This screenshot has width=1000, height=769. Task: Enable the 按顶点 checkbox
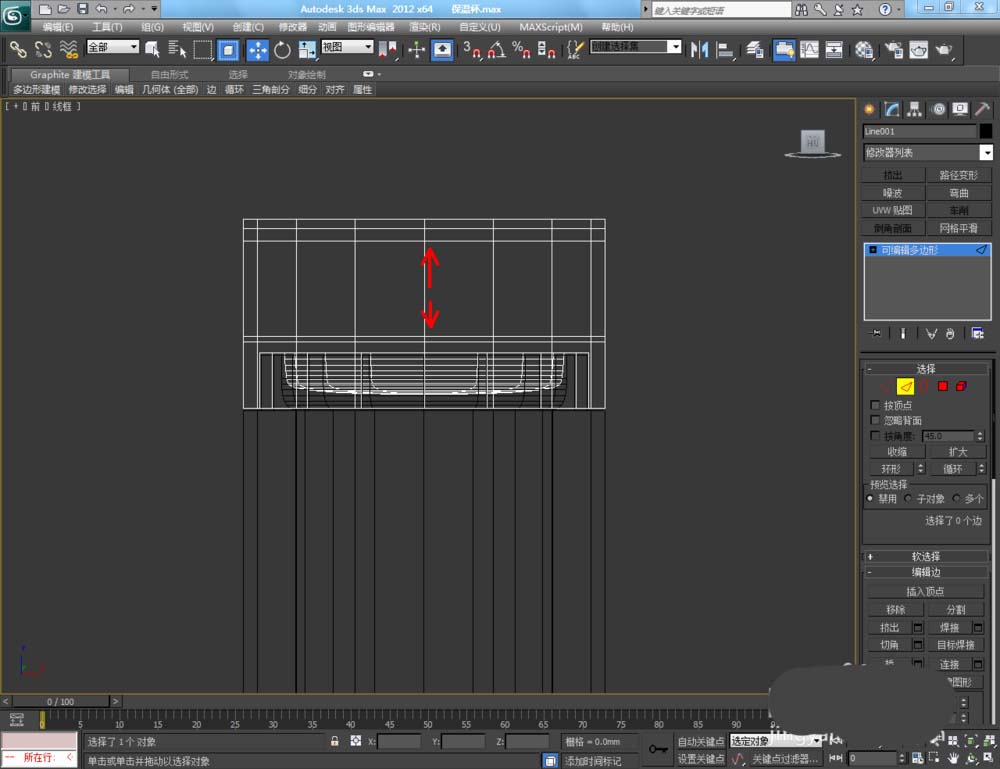[x=876, y=405]
